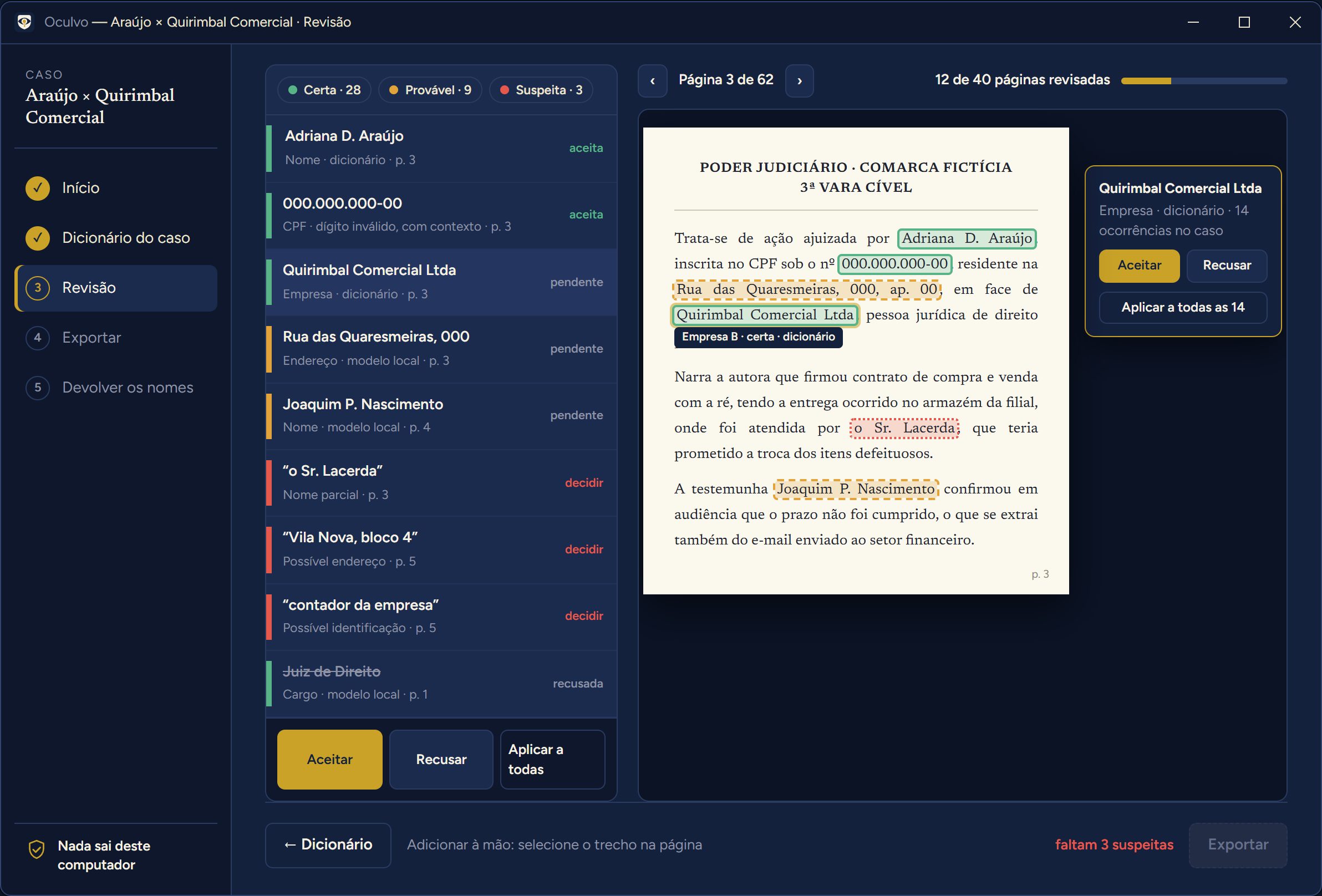Click the Início checkmark step icon
The width and height of the screenshot is (1322, 896).
pyautogui.click(x=38, y=188)
